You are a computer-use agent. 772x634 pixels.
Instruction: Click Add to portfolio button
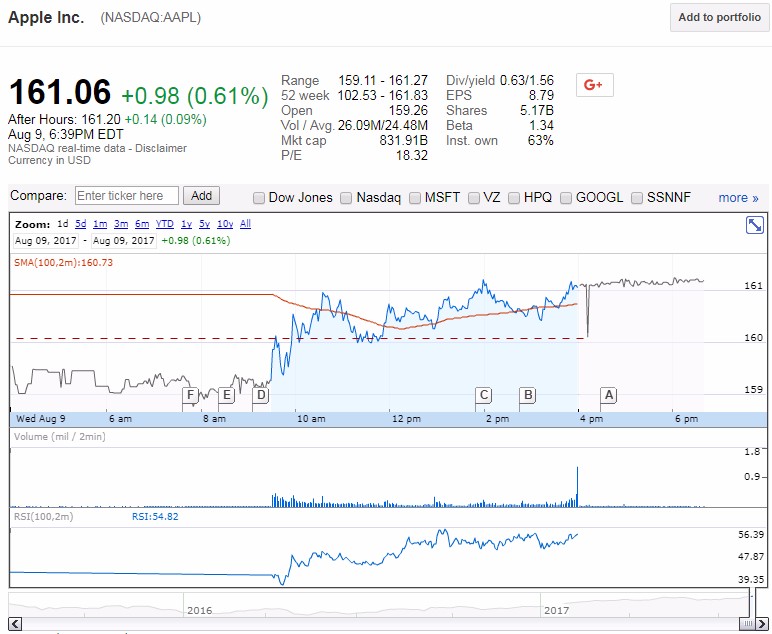click(x=719, y=17)
